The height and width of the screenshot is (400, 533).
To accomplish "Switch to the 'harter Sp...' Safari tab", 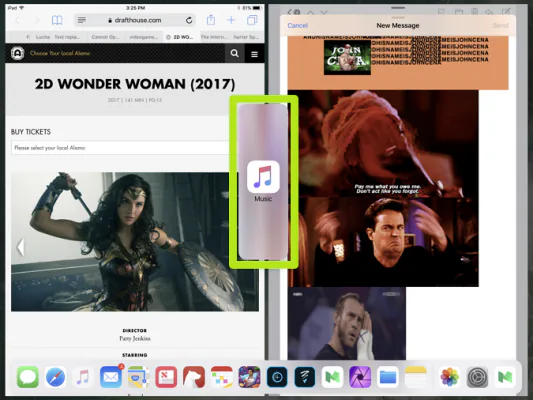I will (x=246, y=37).
